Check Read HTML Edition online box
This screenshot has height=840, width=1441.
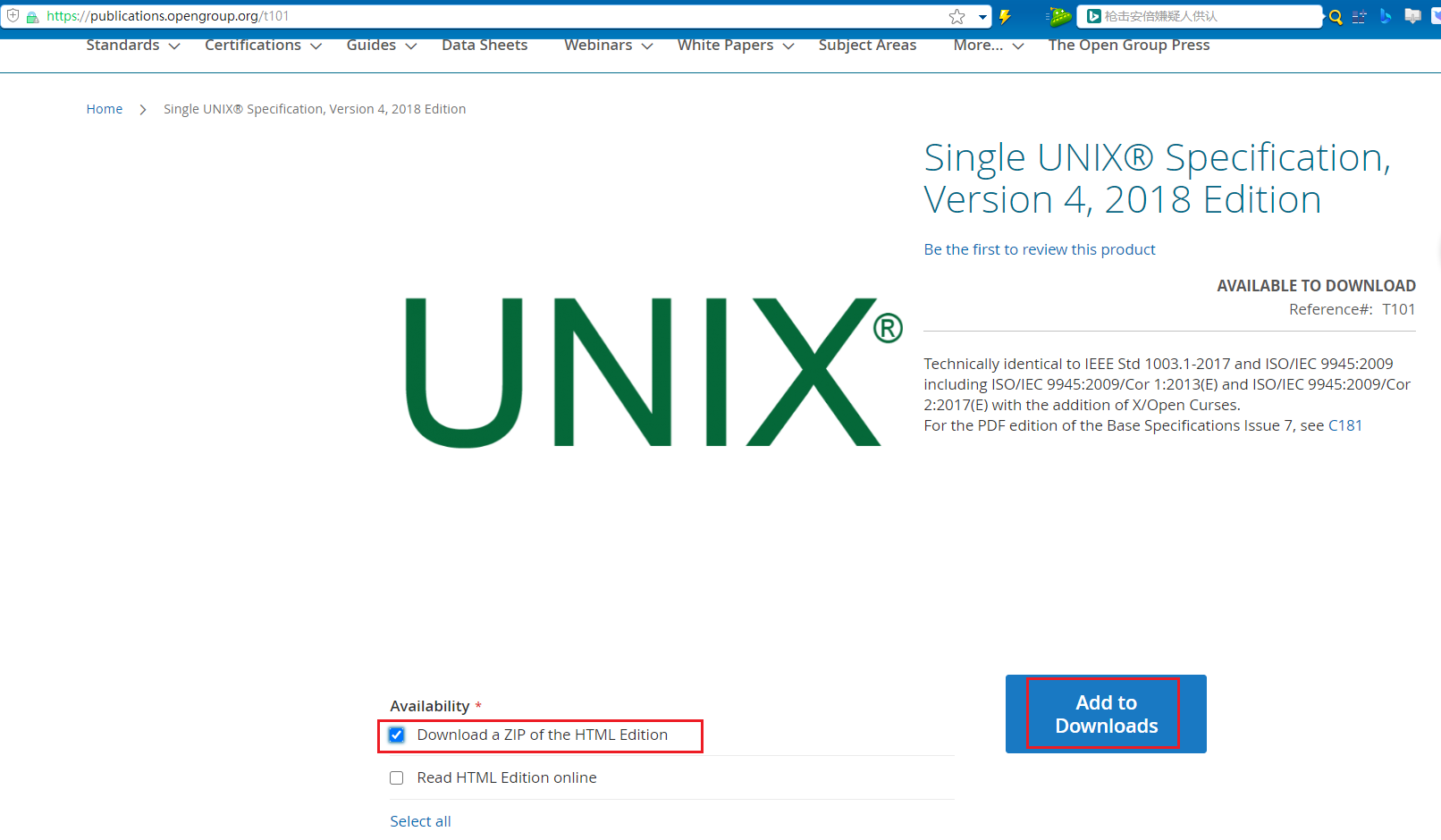[x=397, y=777]
